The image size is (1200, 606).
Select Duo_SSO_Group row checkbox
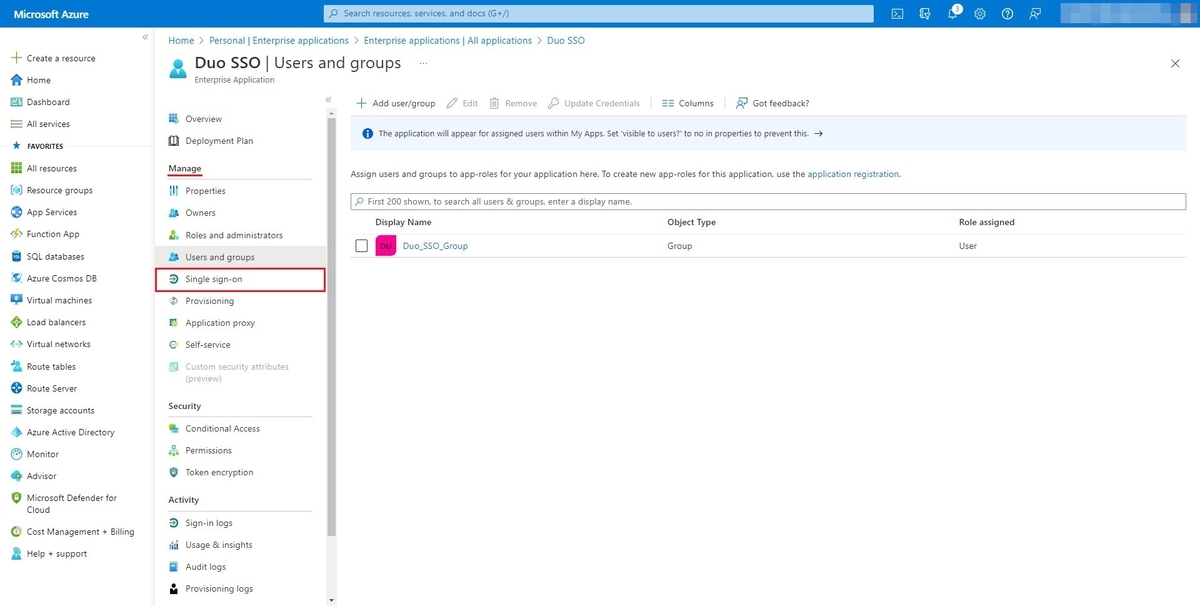361,246
